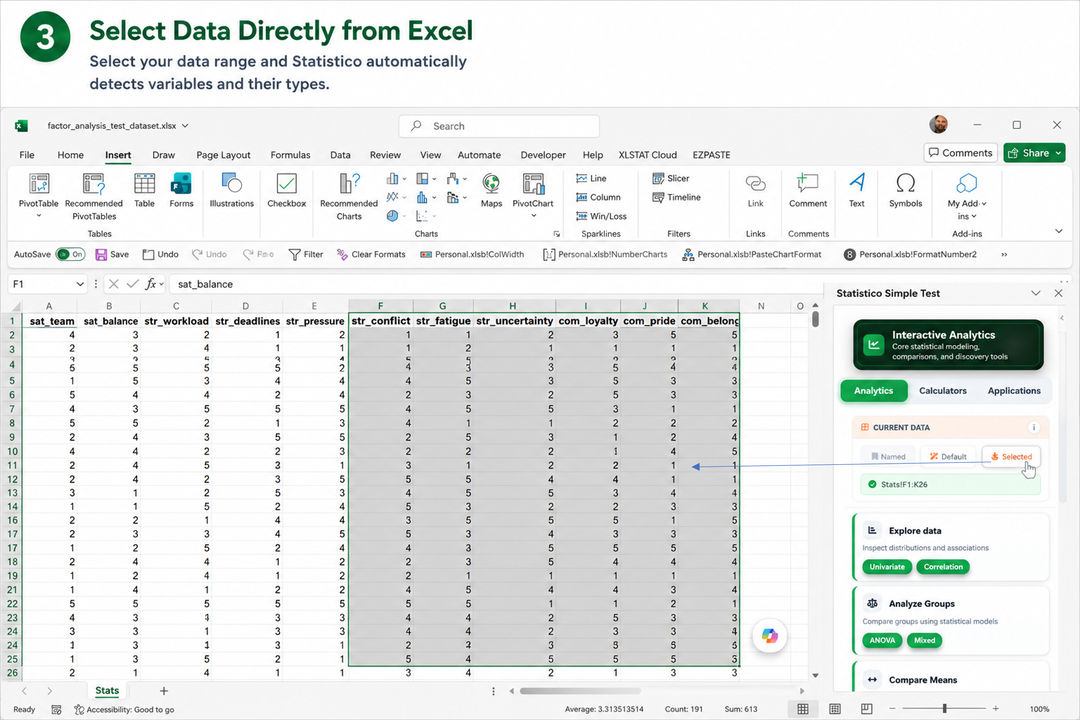Open the Text options
Viewport: 1080px width, 720px height.
[857, 190]
